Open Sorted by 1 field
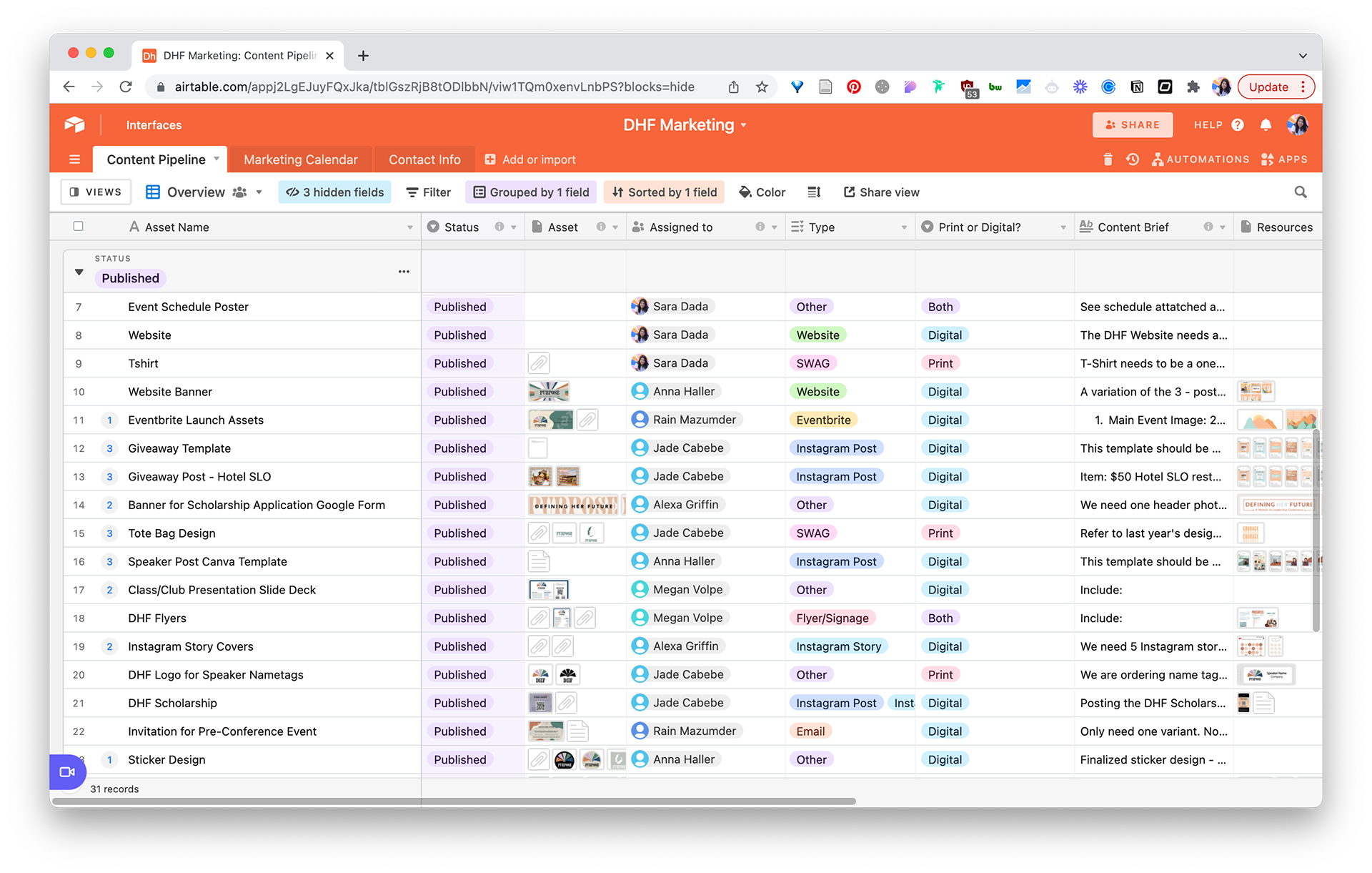 coord(665,192)
